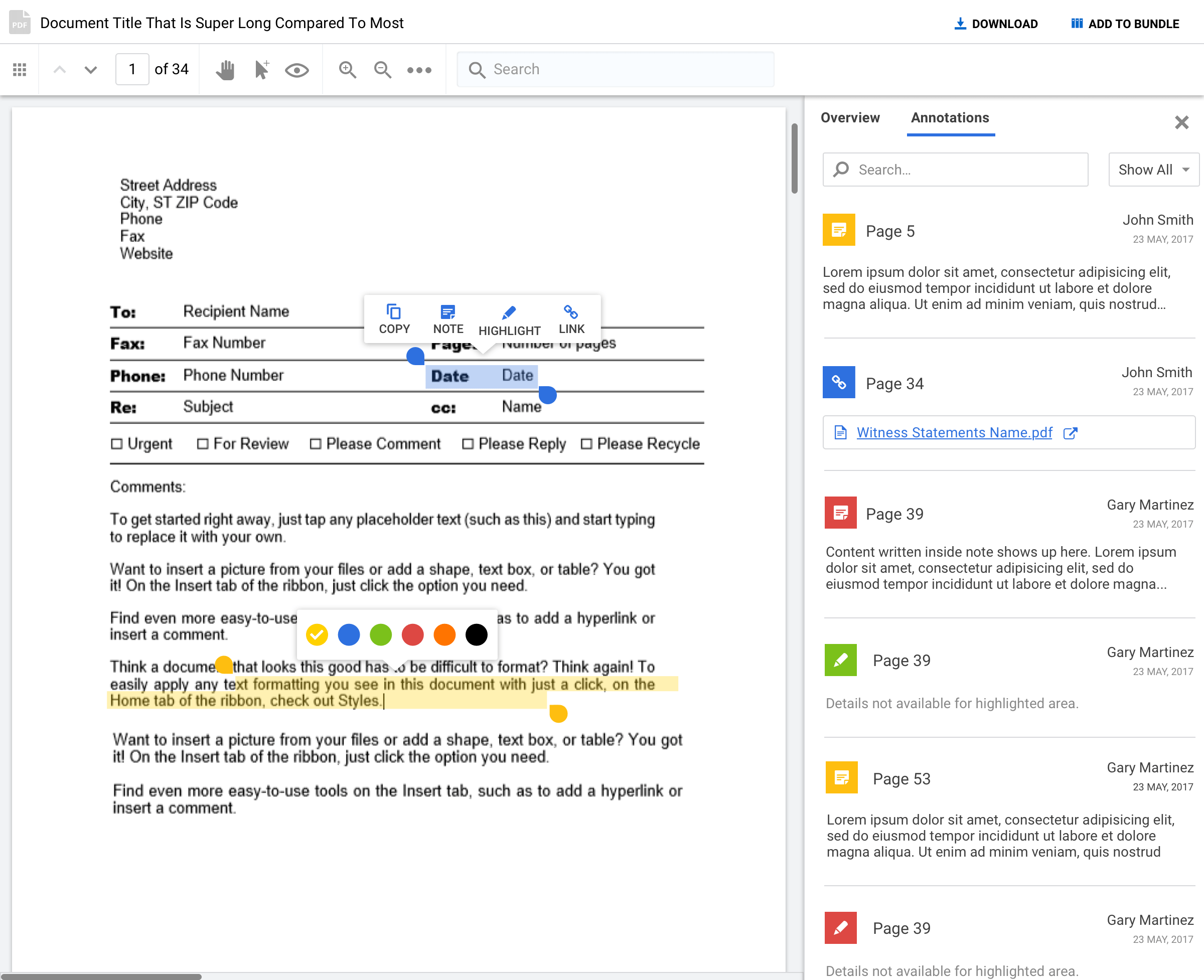
Task: Click the zoom in magnifier
Action: (347, 70)
